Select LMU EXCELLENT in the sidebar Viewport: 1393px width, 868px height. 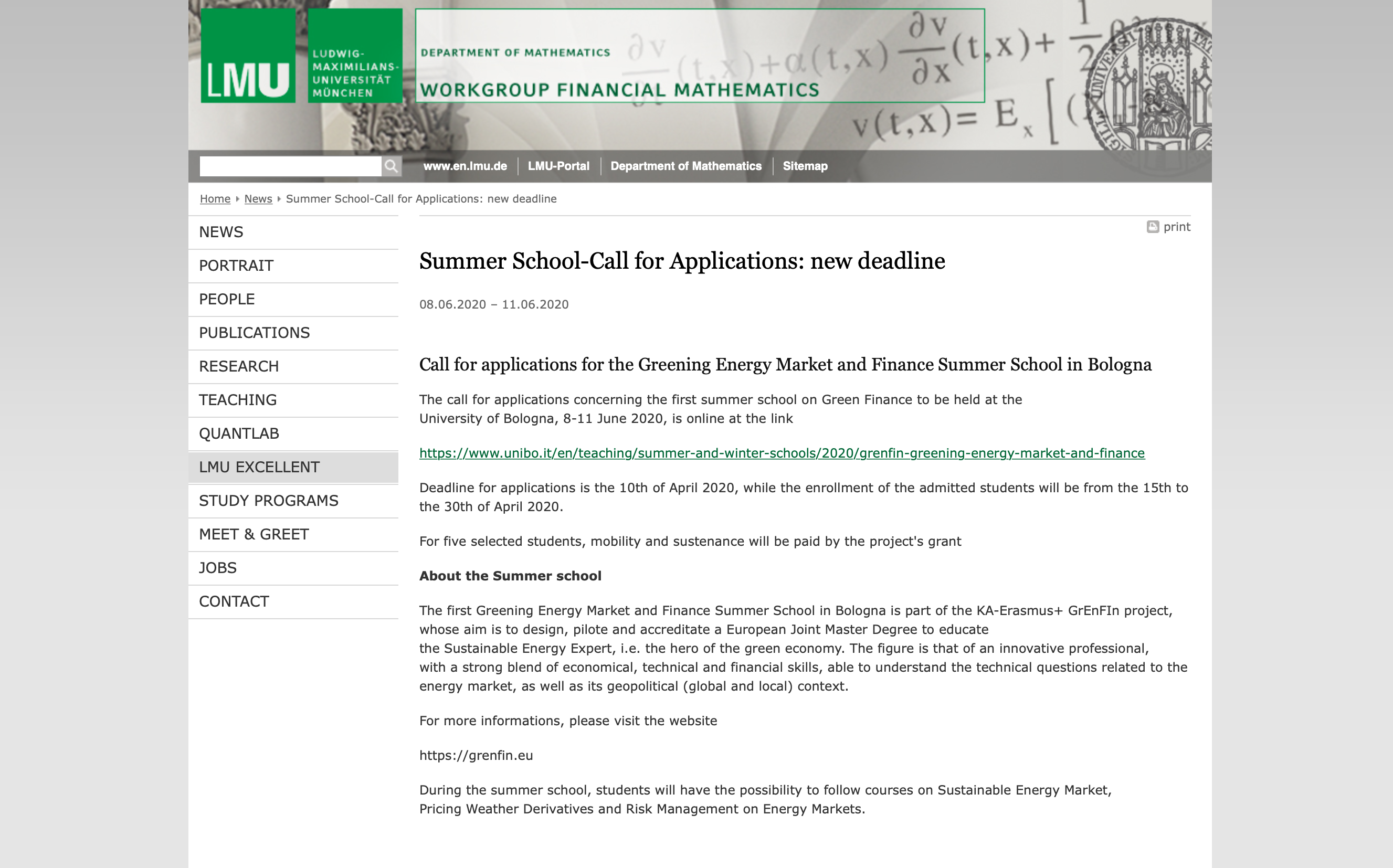tap(293, 467)
